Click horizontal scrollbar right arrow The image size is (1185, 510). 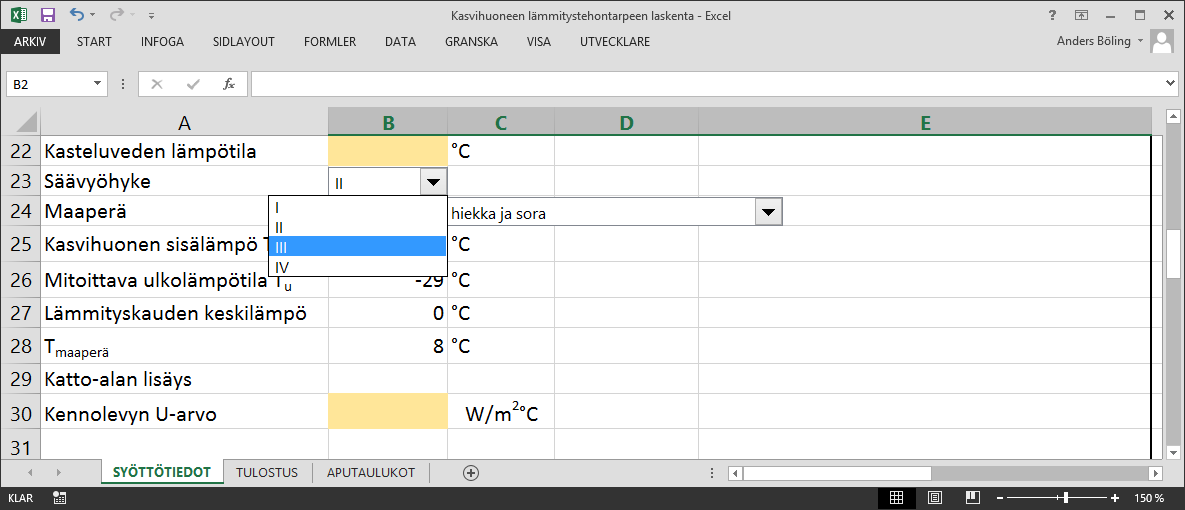click(1155, 473)
